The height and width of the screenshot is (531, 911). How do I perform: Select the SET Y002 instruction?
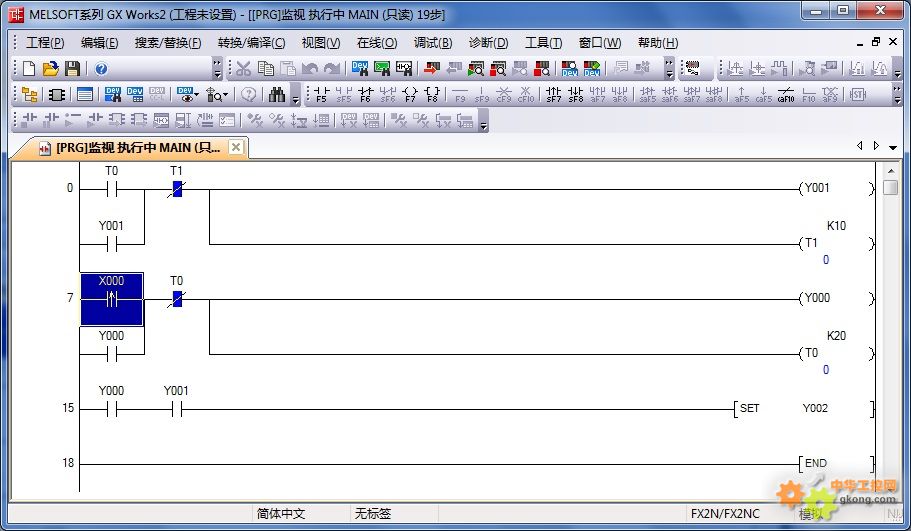click(804, 408)
